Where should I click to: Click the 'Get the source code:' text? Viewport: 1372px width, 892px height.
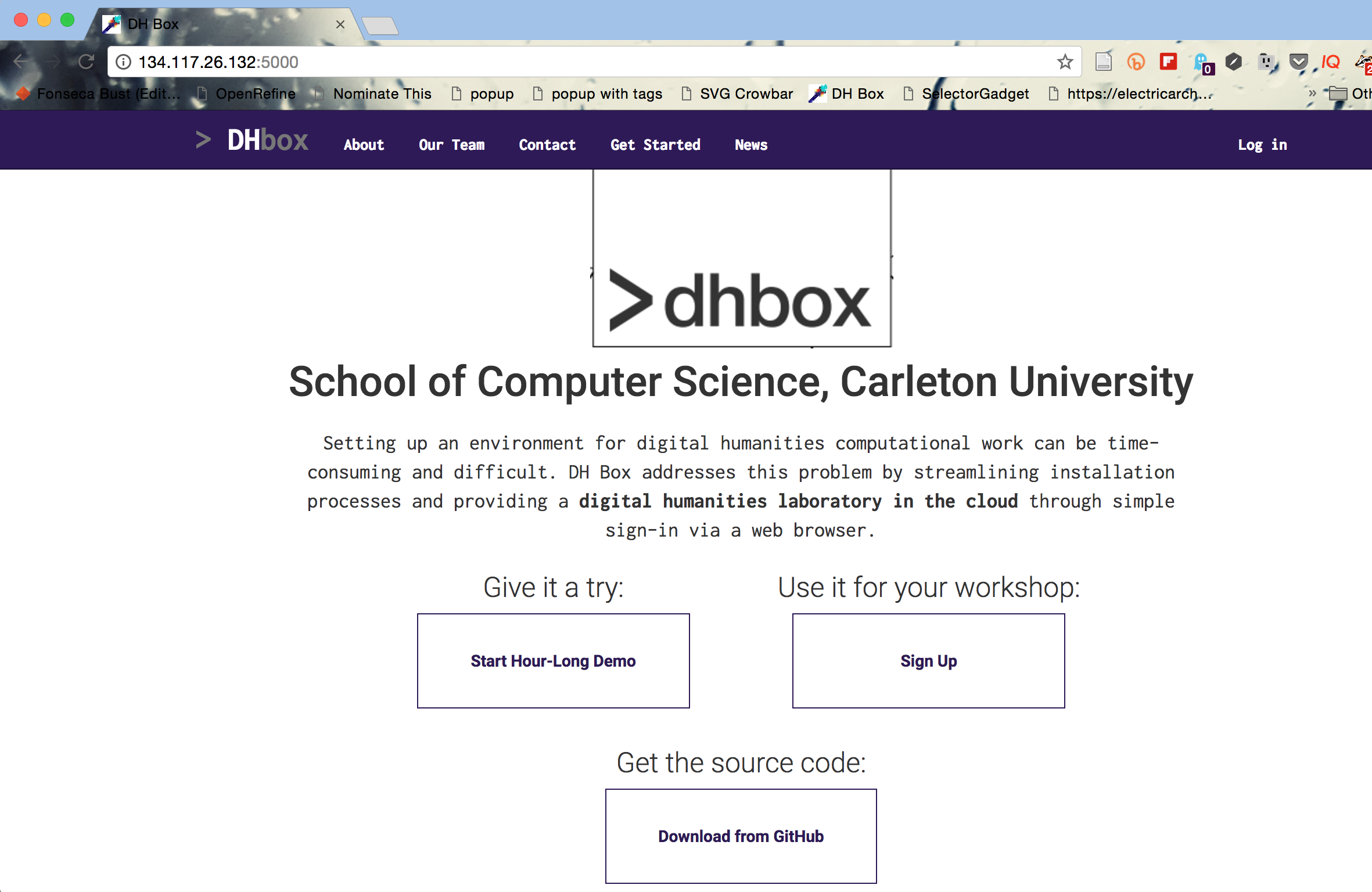741,762
